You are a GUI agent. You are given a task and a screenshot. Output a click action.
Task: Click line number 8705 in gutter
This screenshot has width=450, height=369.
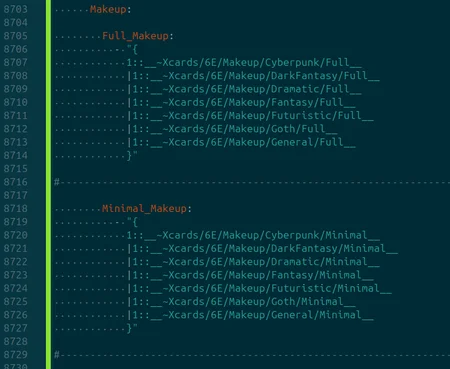click(15, 36)
